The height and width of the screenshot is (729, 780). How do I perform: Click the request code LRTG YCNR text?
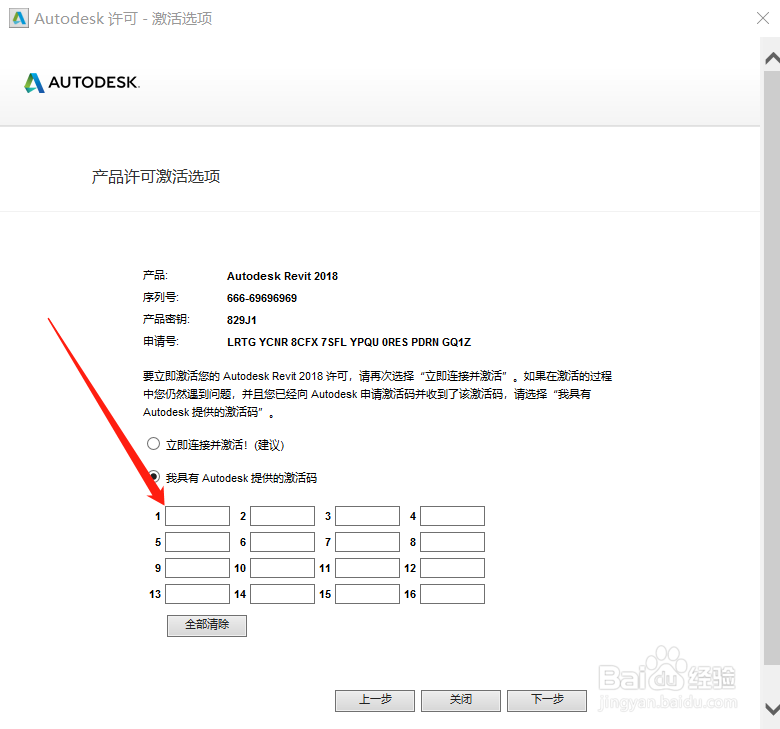tap(349, 342)
